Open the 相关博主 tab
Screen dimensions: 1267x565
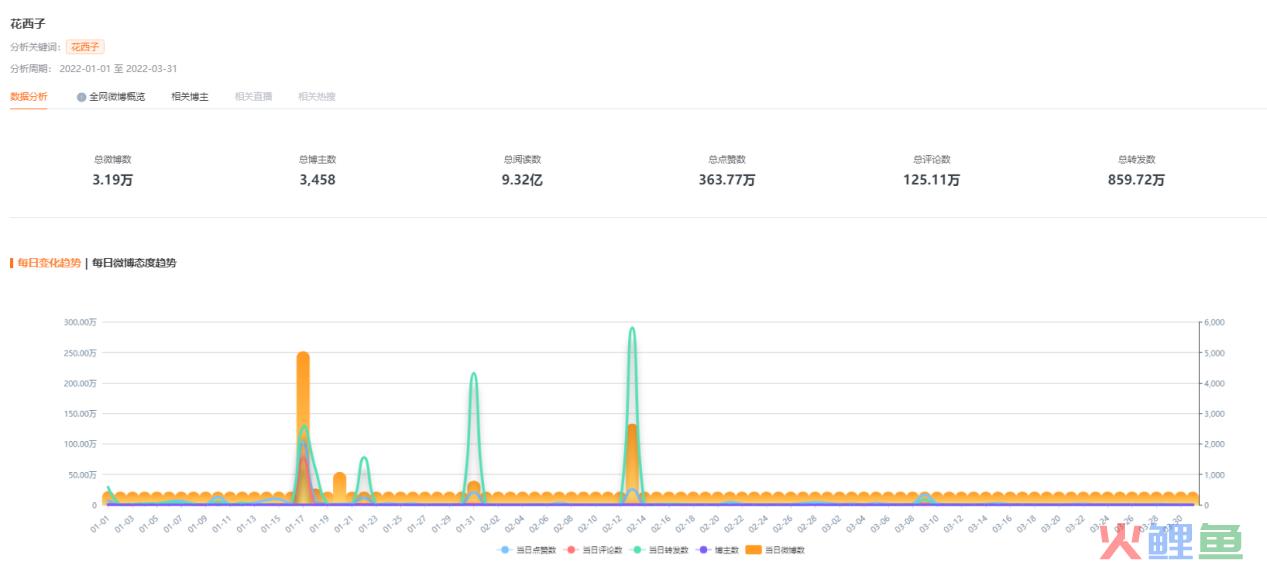coord(190,97)
